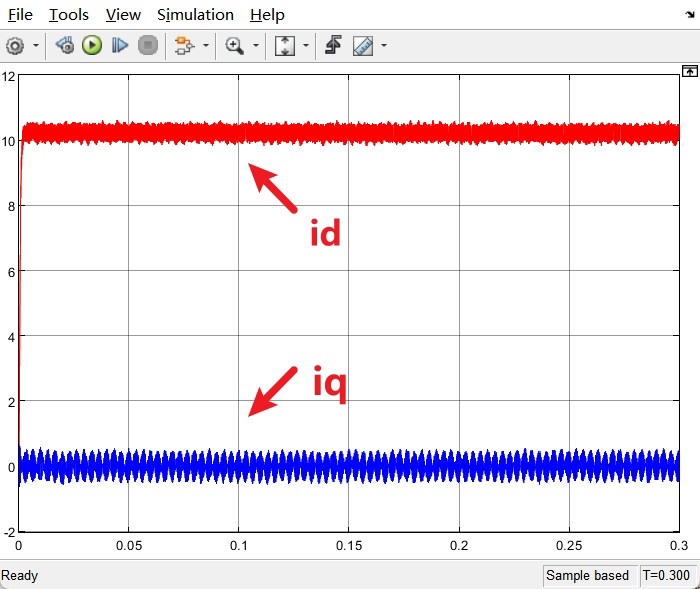Click the red id signal trace
700x589 pixels.
348,133
